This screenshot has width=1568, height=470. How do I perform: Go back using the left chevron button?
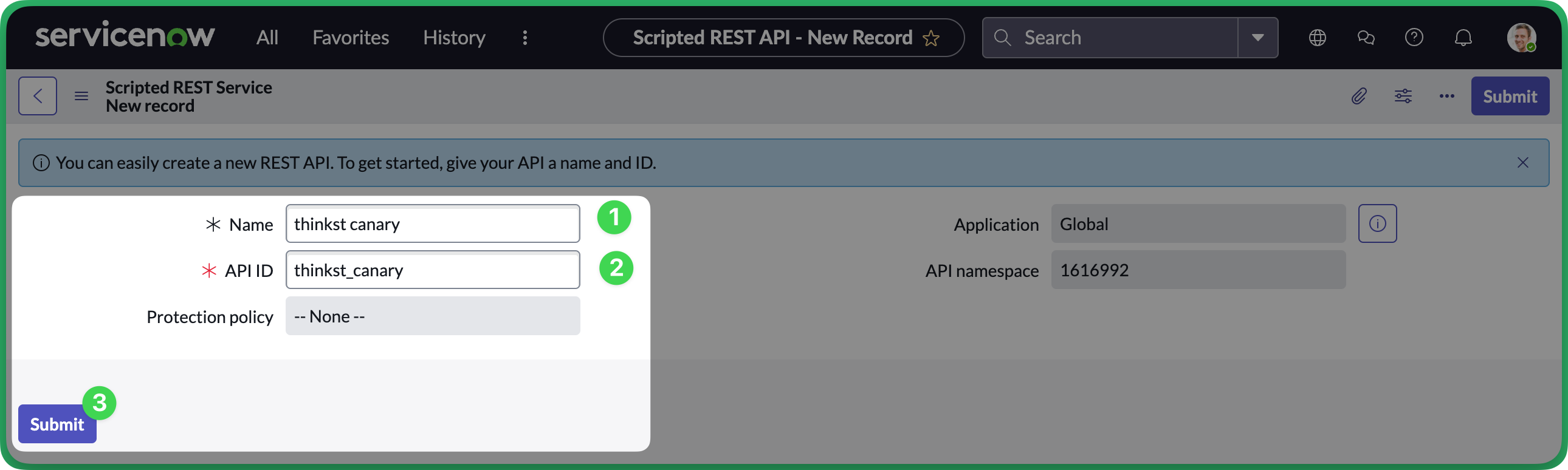click(x=38, y=96)
